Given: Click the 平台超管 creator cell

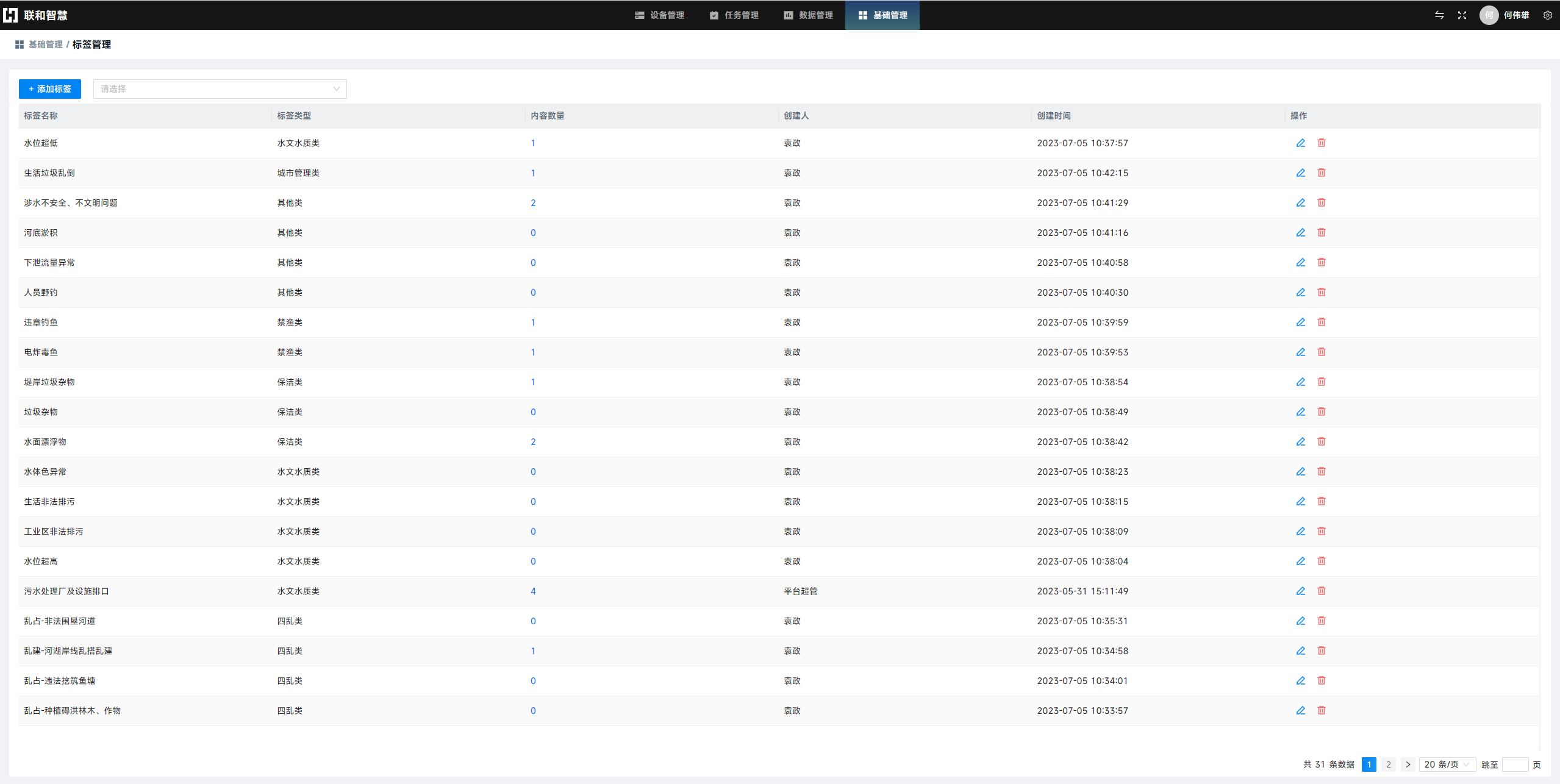Looking at the screenshot, I should coord(801,591).
